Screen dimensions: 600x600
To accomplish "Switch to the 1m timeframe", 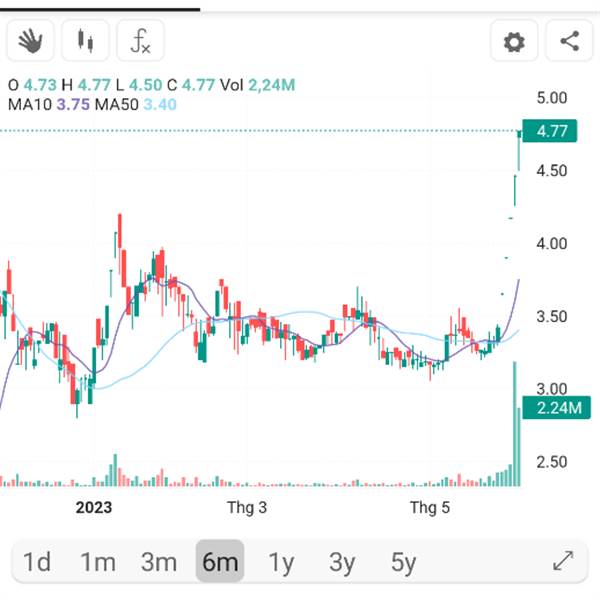I will (98, 562).
